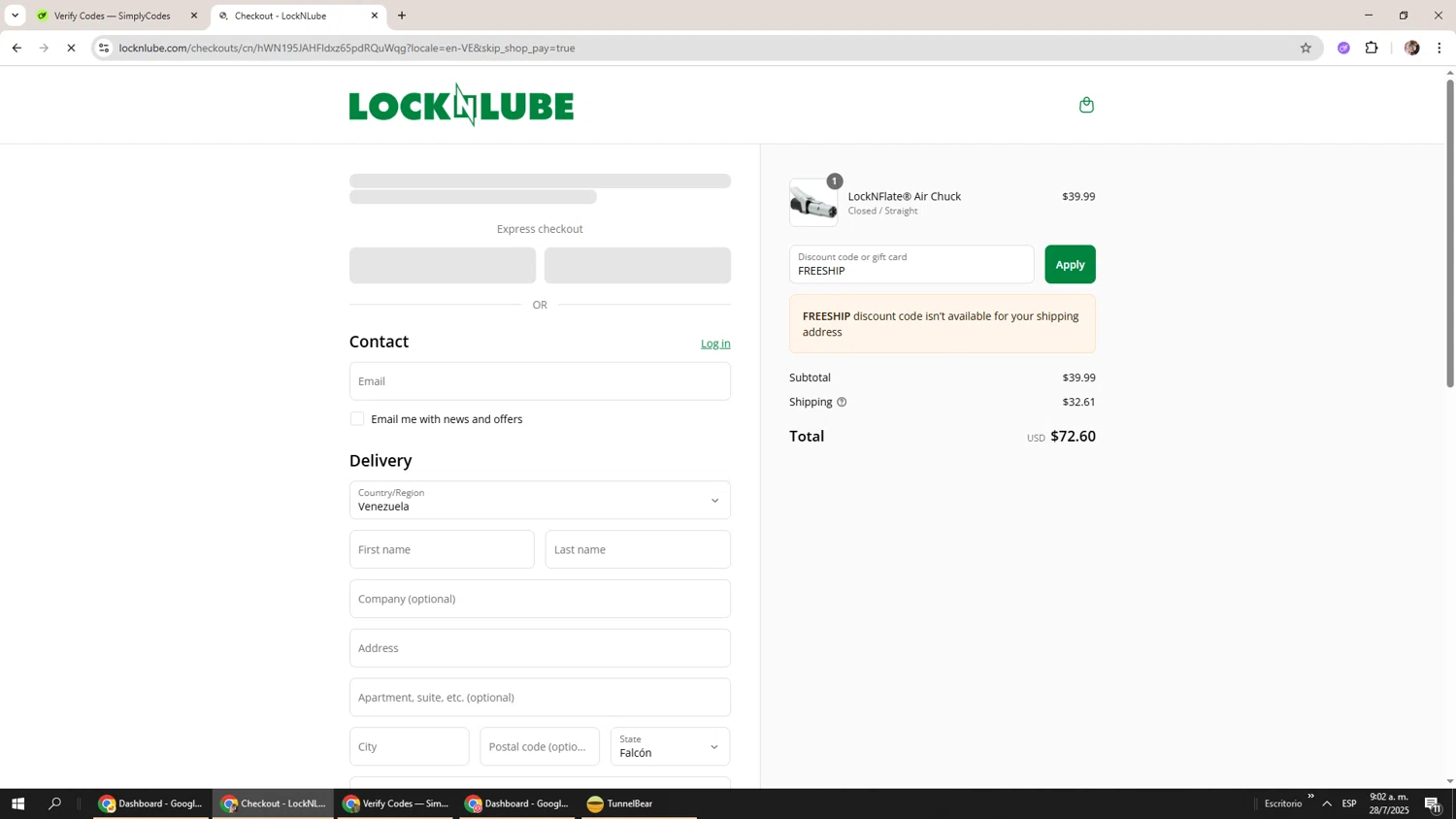Focus the Apartment, suite field
This screenshot has height=819, width=1456.
point(540,698)
